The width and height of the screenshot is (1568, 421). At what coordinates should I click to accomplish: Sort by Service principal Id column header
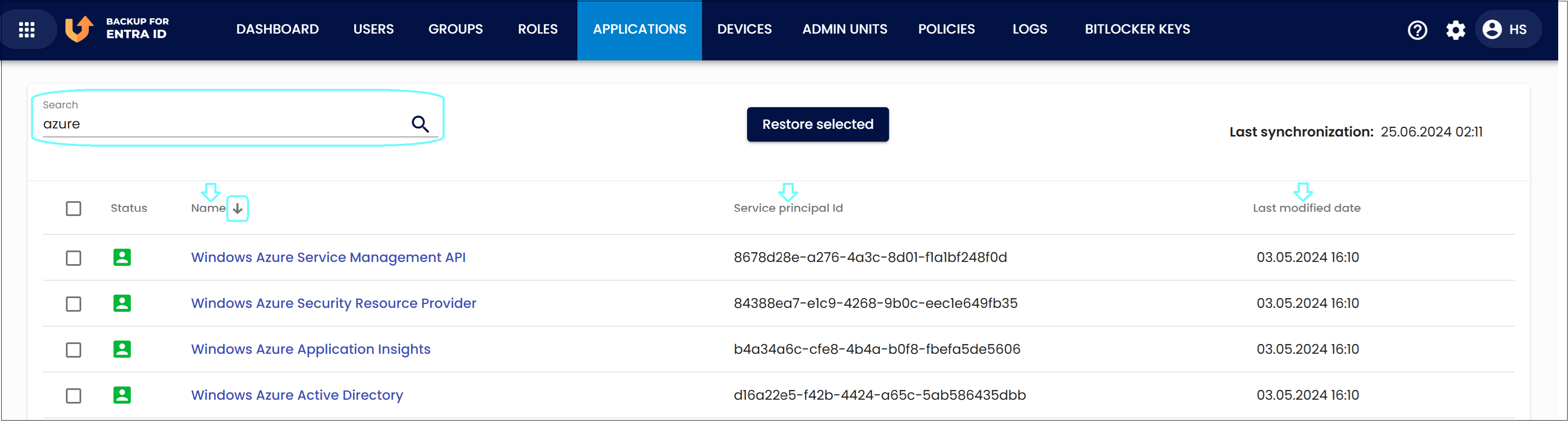pos(788,208)
